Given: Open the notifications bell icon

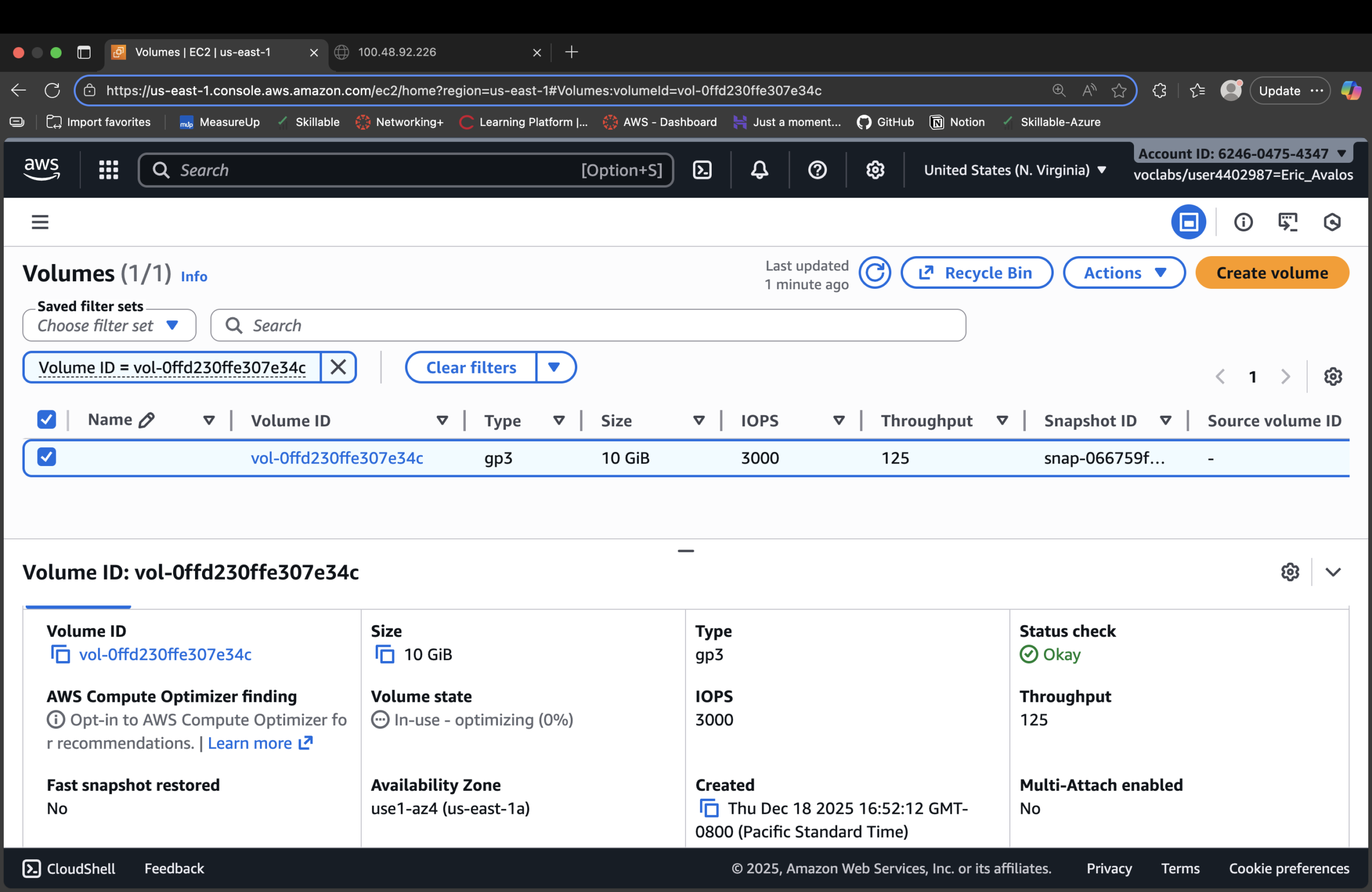Looking at the screenshot, I should pos(759,169).
